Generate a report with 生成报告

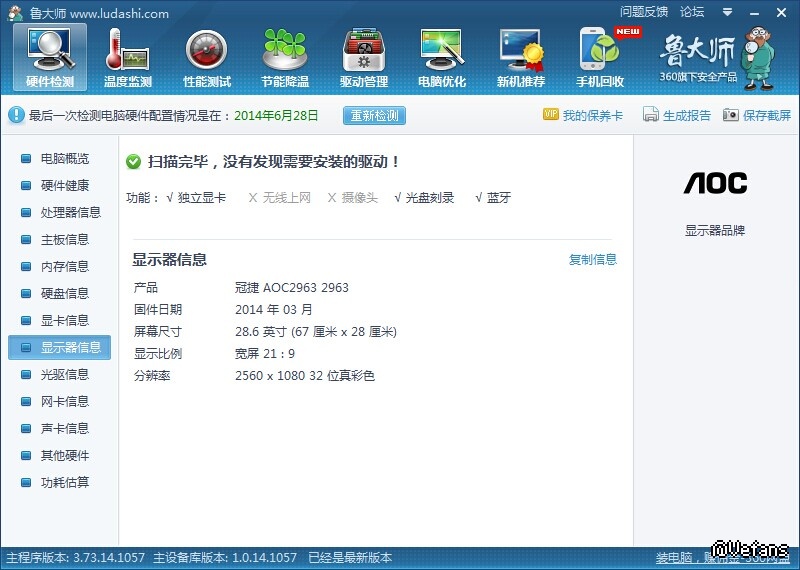pos(677,115)
